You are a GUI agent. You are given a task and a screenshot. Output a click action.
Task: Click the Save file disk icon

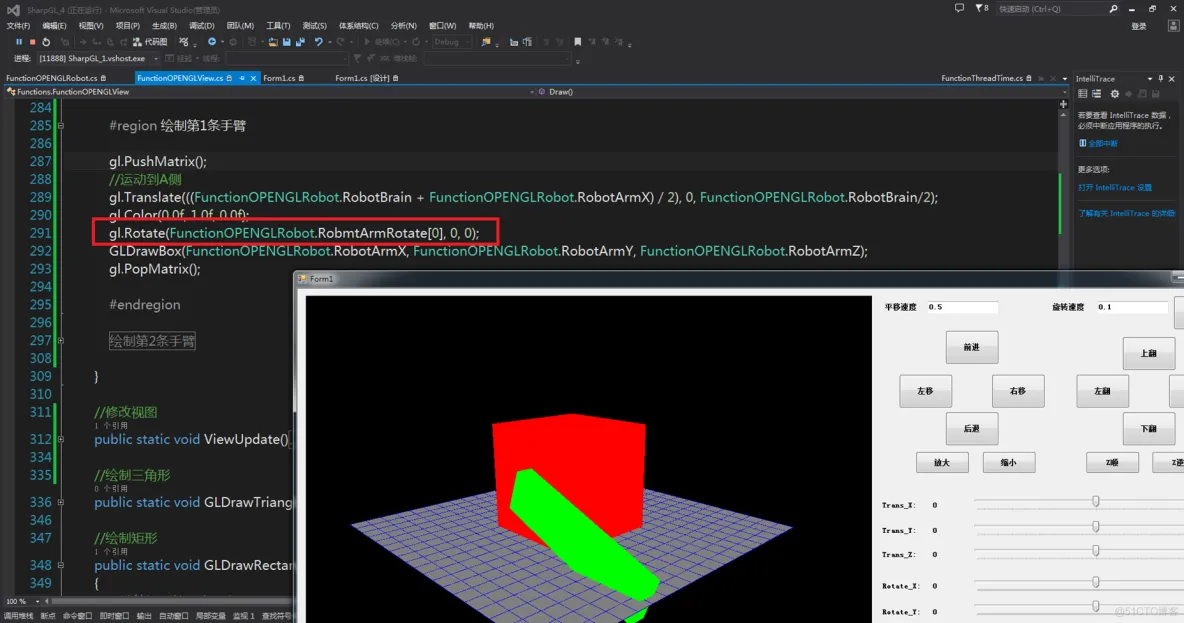287,42
